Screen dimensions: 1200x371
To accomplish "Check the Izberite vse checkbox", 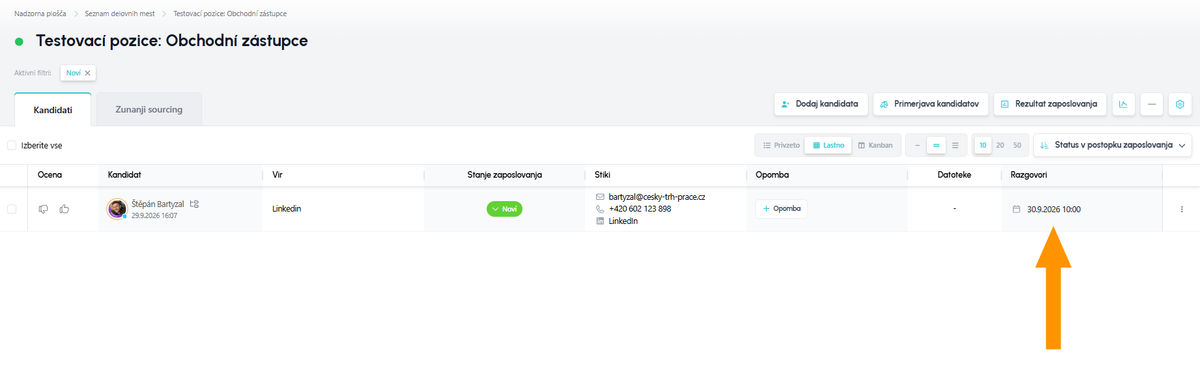I will click(12, 145).
